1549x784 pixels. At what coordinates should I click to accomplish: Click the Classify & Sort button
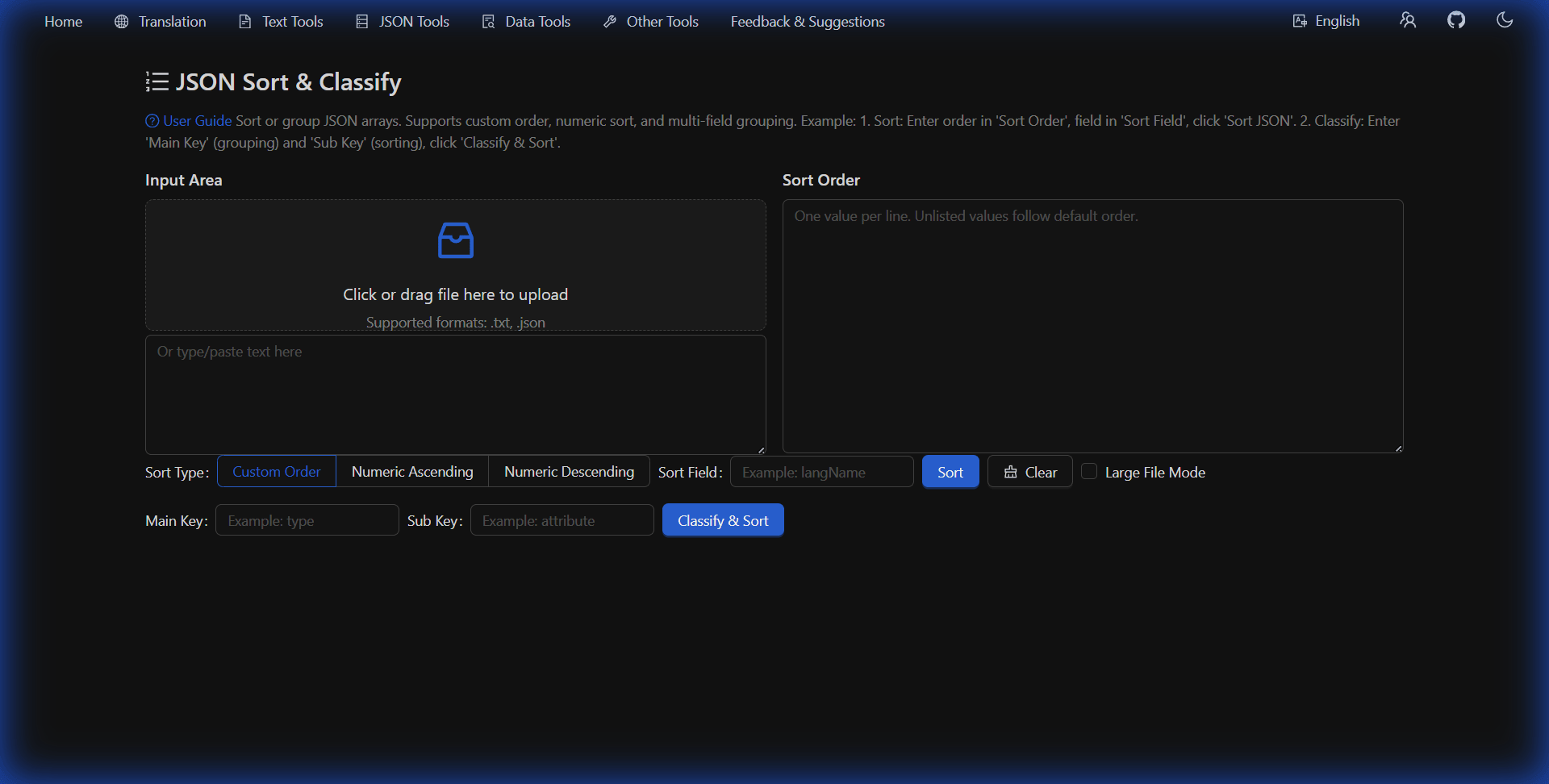722,520
